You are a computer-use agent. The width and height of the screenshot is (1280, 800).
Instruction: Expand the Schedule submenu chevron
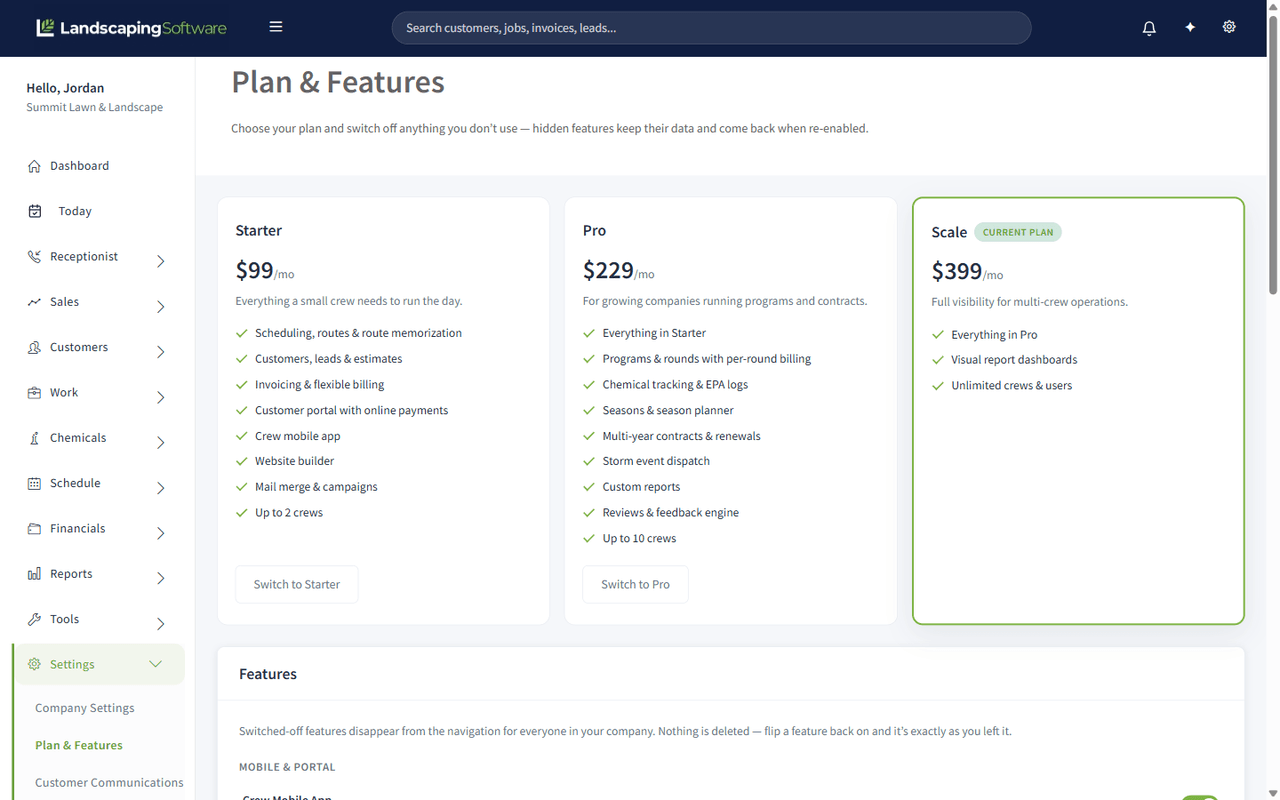[160, 488]
